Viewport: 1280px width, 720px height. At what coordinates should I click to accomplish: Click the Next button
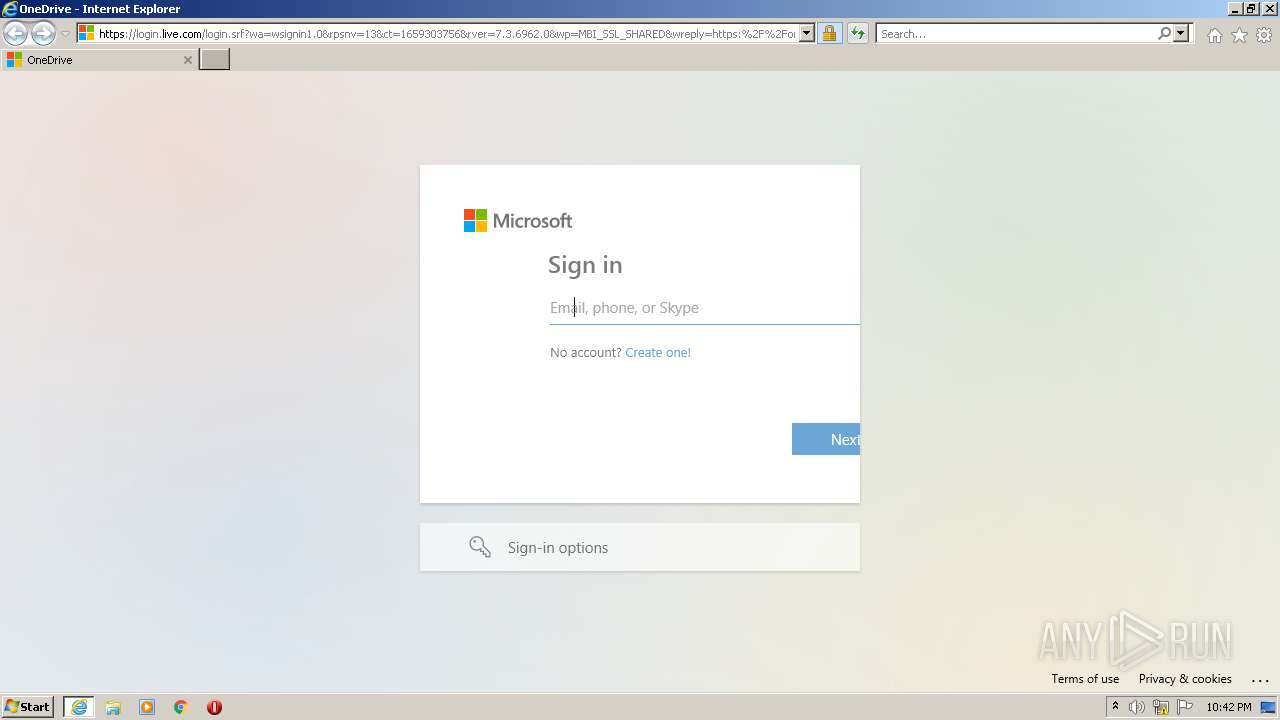tap(826, 439)
